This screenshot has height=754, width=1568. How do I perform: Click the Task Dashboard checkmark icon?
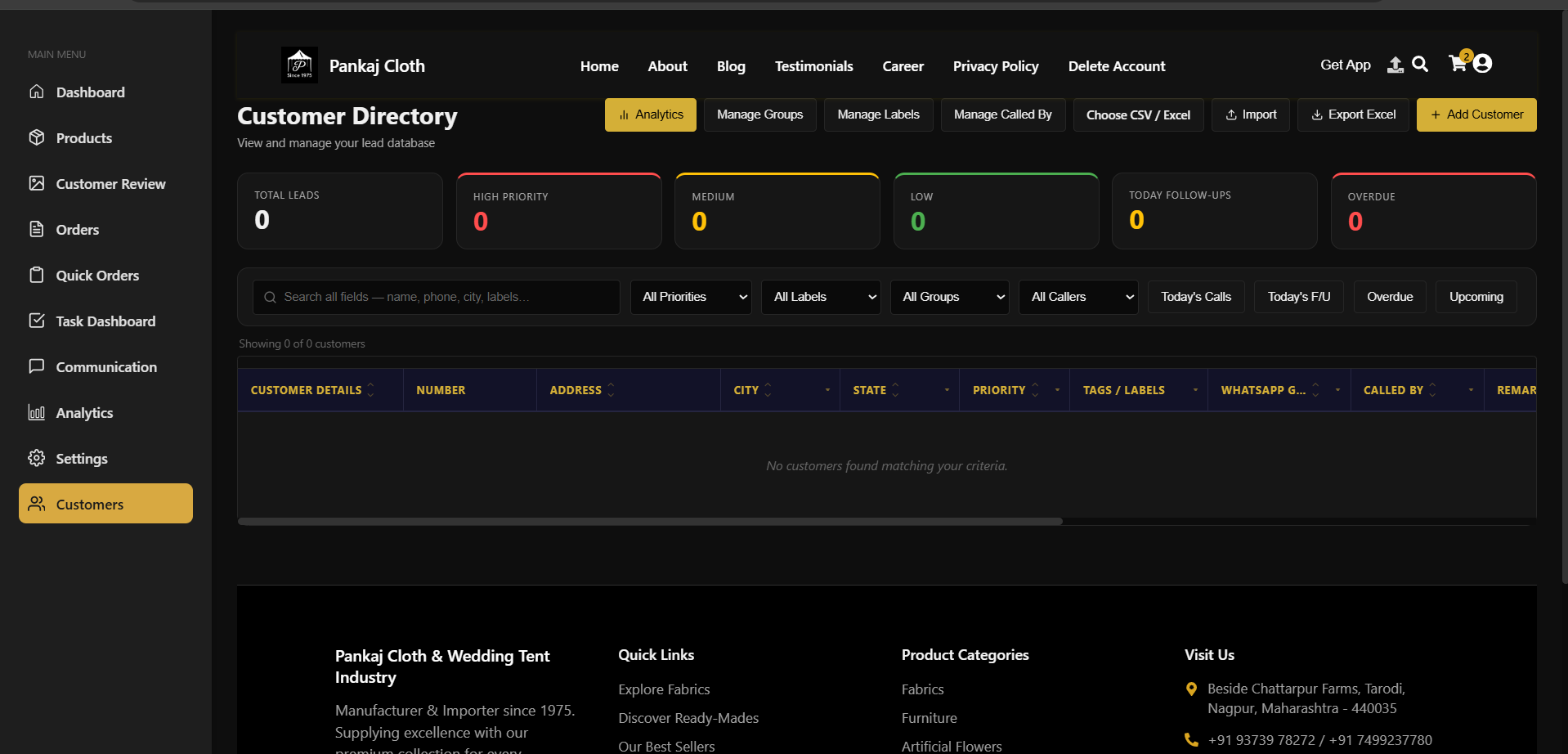[x=37, y=321]
